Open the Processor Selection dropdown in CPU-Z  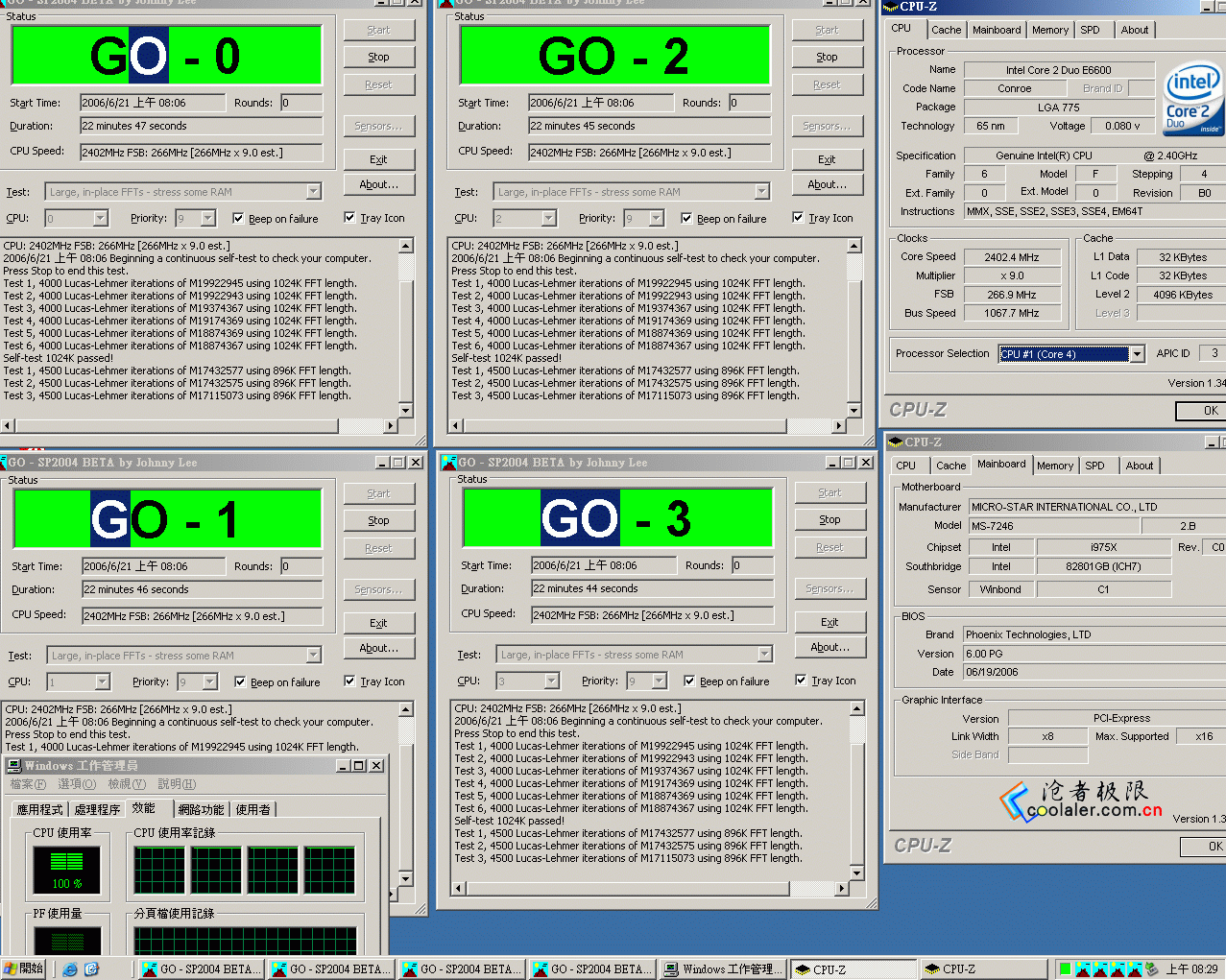click(1137, 354)
